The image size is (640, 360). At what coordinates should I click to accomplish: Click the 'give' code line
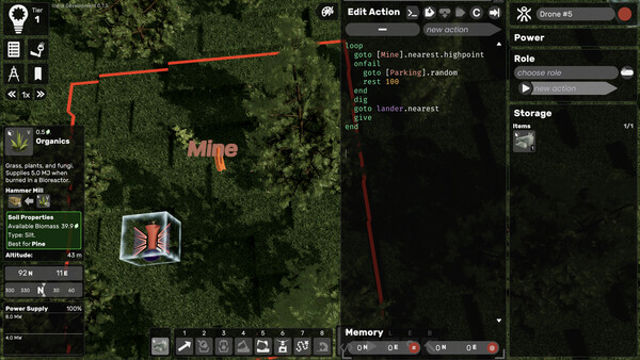click(x=362, y=118)
